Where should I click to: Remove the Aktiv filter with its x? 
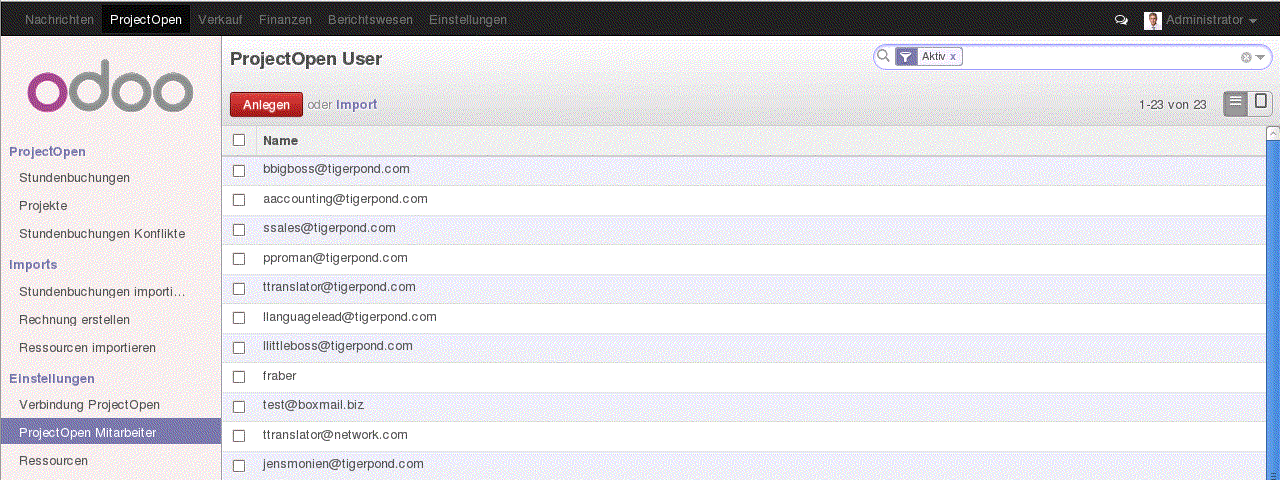pyautogui.click(x=953, y=57)
